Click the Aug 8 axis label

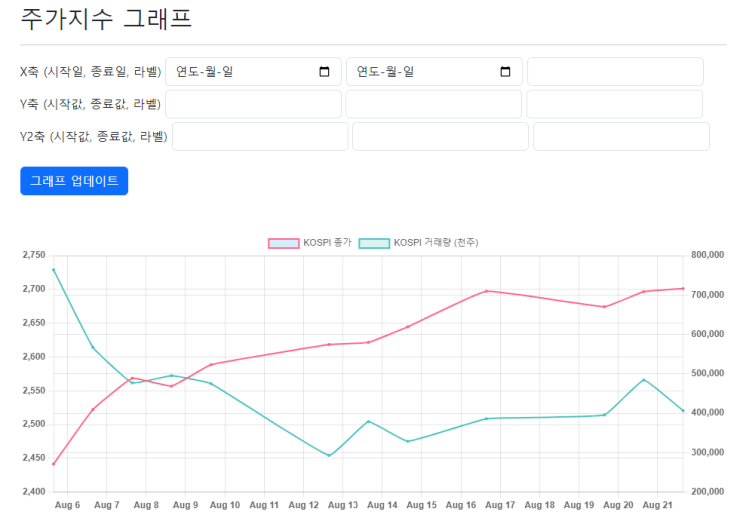click(x=146, y=505)
